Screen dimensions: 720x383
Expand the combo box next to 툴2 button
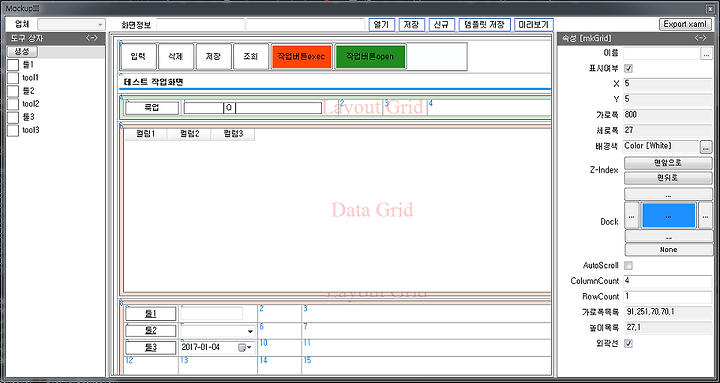(250, 331)
